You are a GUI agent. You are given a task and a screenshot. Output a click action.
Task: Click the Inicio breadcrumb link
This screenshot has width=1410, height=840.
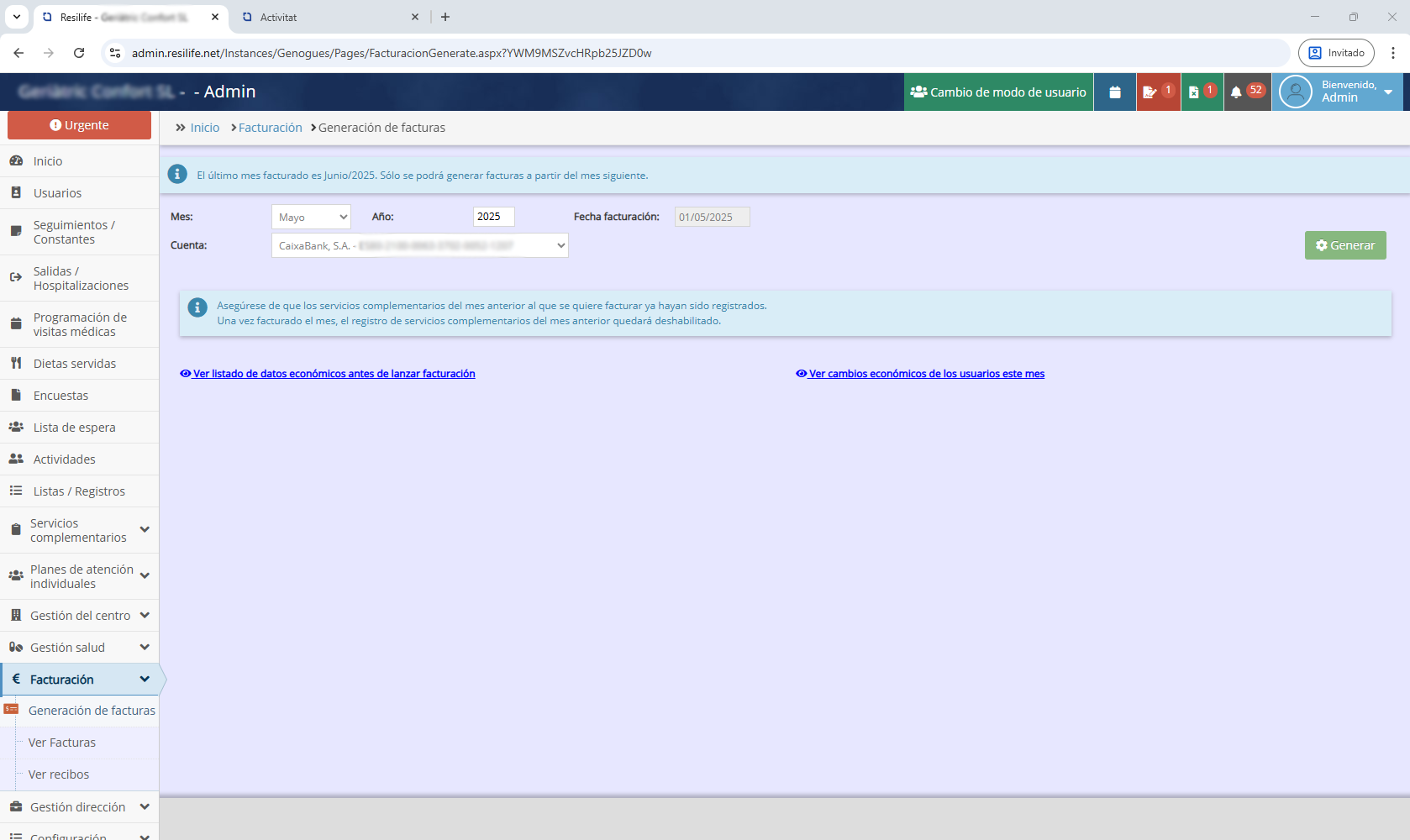tap(205, 128)
